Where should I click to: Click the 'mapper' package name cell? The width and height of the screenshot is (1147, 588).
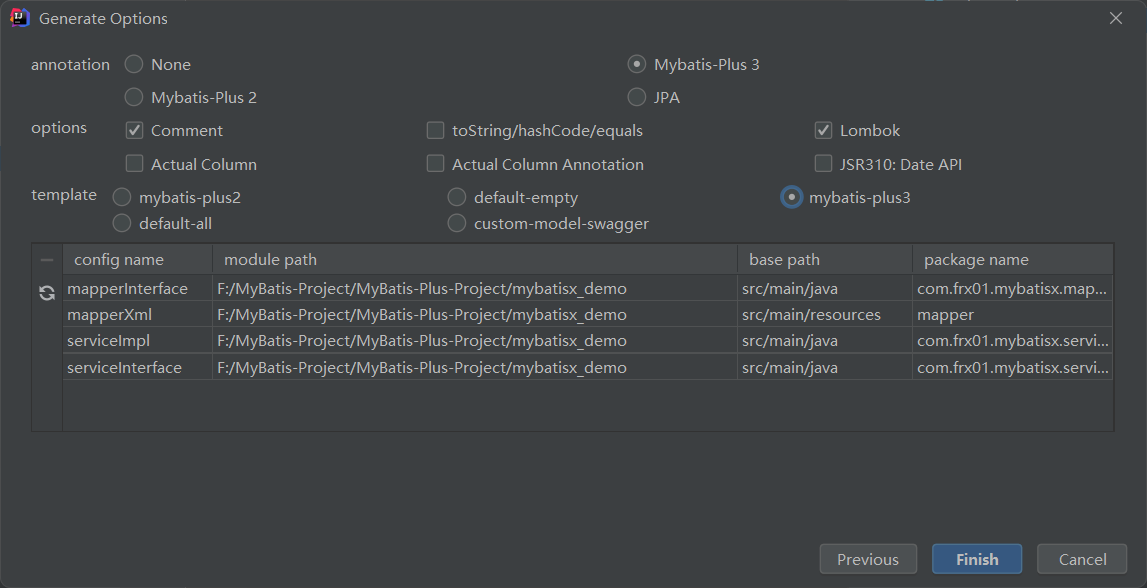(x=1013, y=314)
